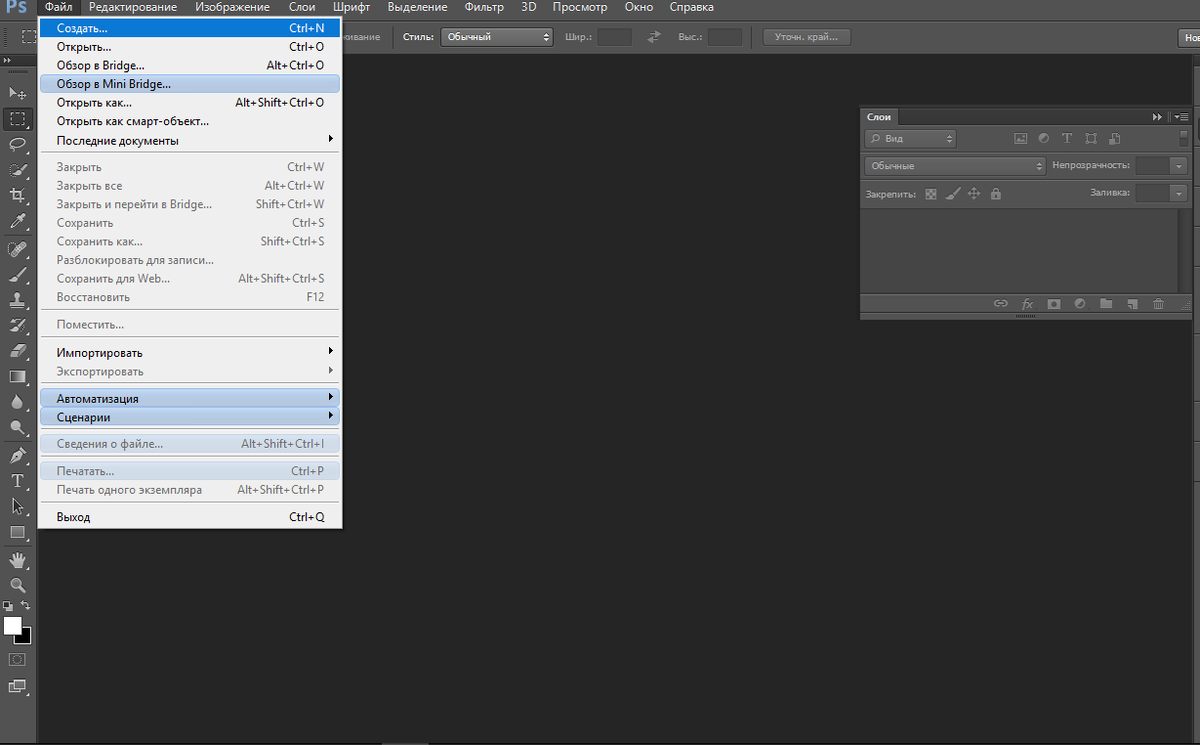This screenshot has height=745, width=1200.
Task: Open the Изображение menu
Action: 232,7
